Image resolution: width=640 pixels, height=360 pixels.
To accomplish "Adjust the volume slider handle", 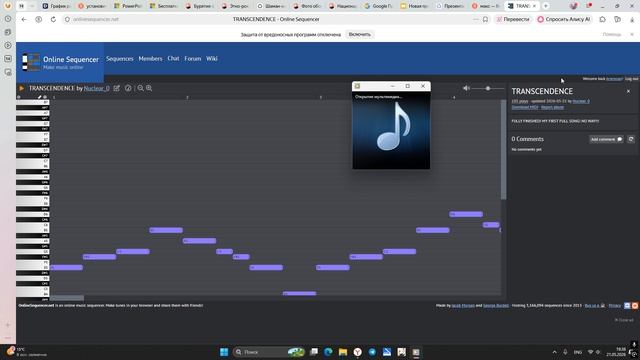I will pyautogui.click(x=488, y=88).
